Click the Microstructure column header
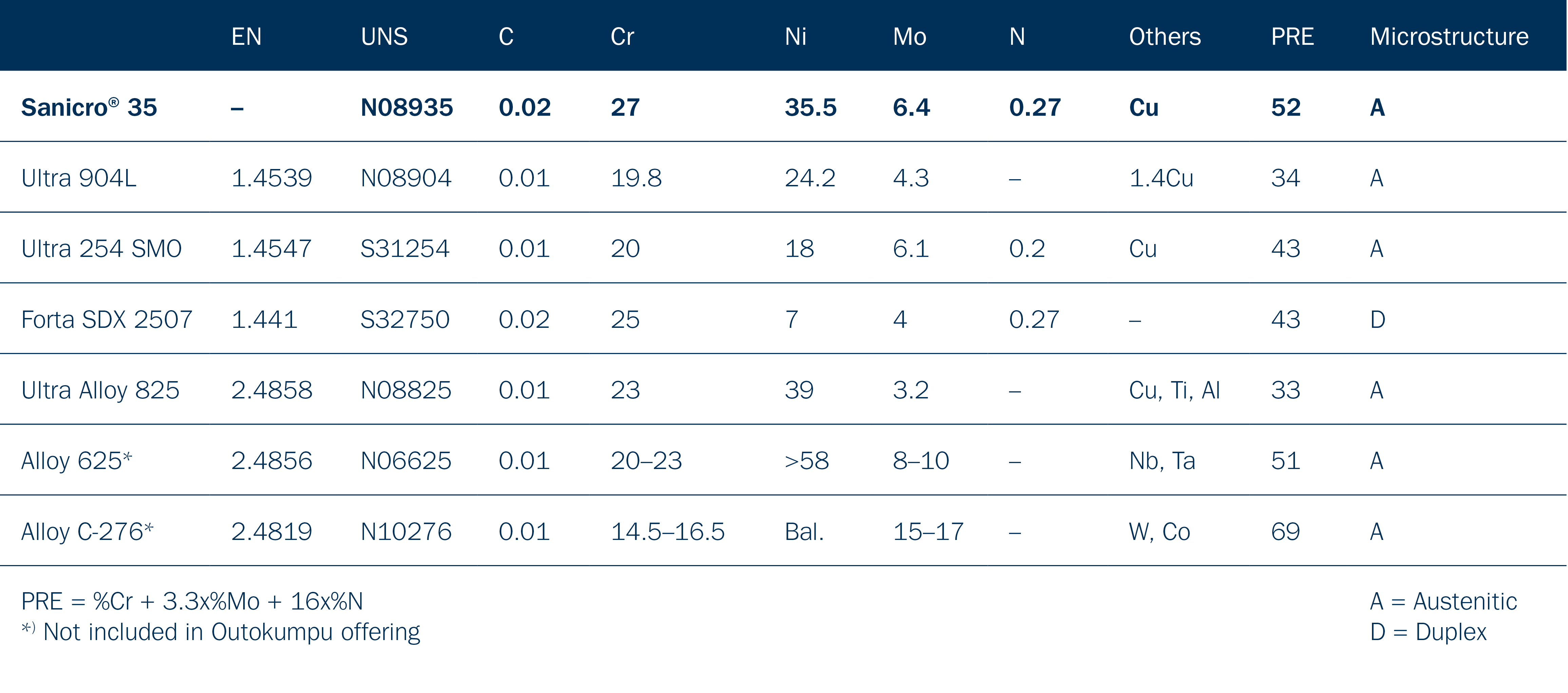This screenshot has width=1568, height=693. (1449, 37)
